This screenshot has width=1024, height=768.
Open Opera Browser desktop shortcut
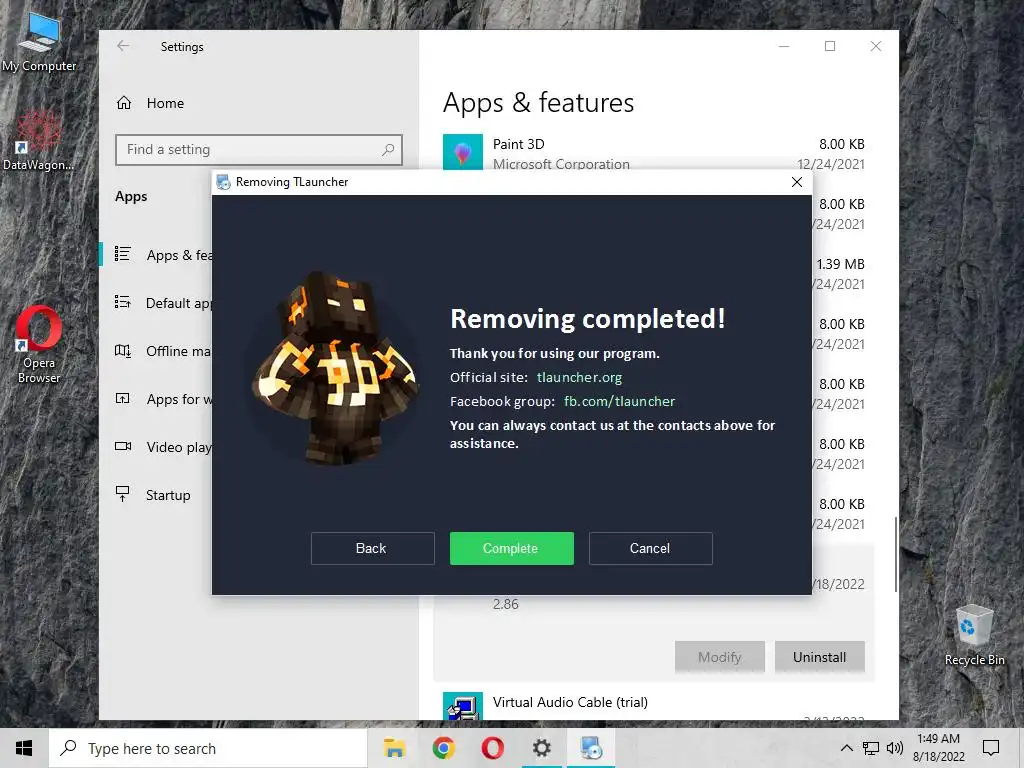point(39,344)
